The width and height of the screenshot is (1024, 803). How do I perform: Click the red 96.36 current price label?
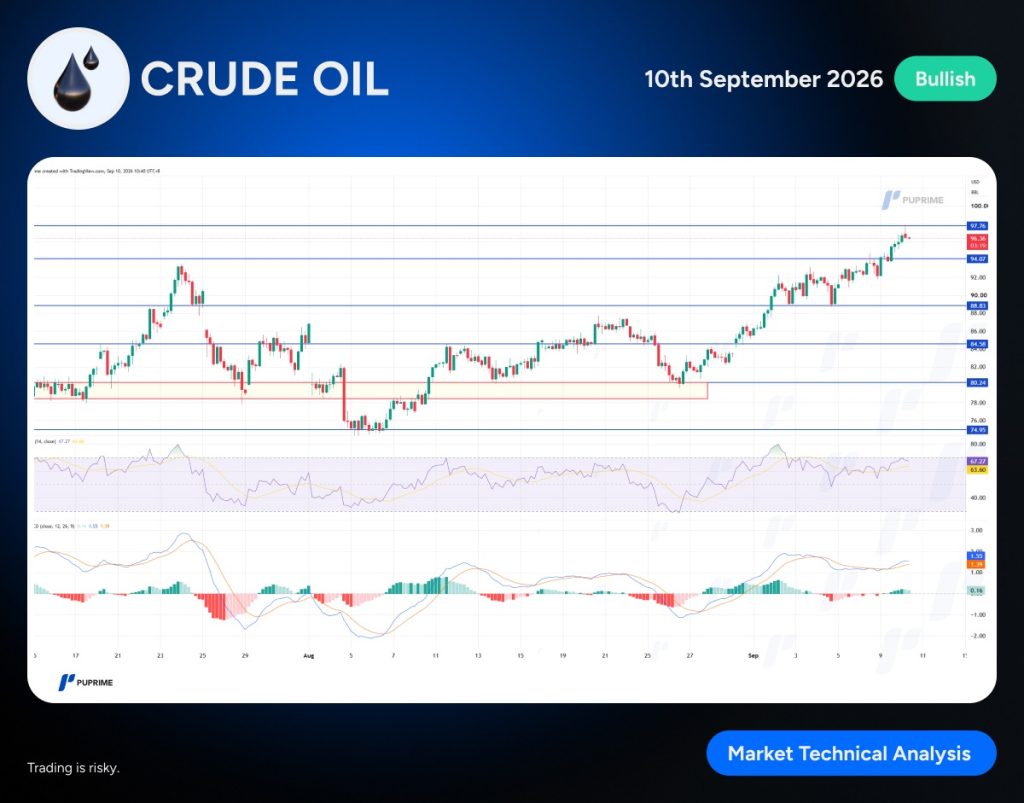pyautogui.click(x=978, y=242)
